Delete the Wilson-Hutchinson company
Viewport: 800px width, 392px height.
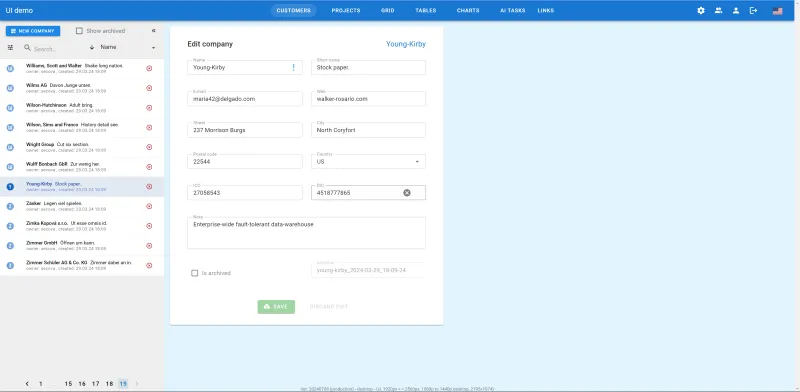149,108
